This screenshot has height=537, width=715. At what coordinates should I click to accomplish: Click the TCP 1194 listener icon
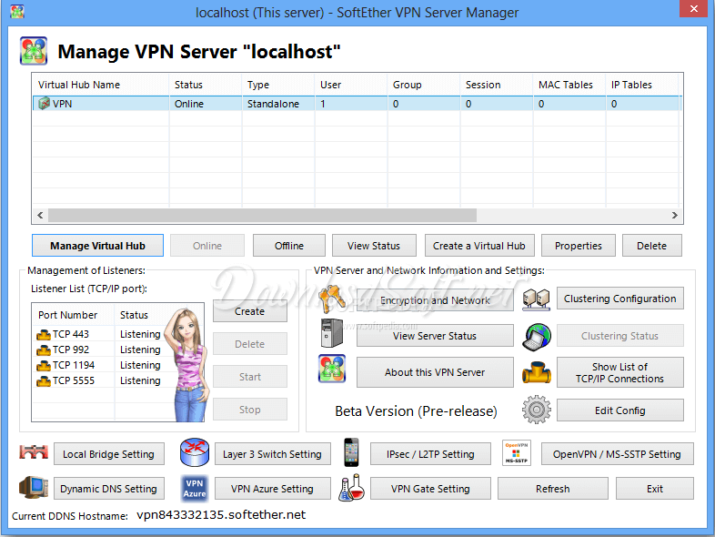(43, 366)
